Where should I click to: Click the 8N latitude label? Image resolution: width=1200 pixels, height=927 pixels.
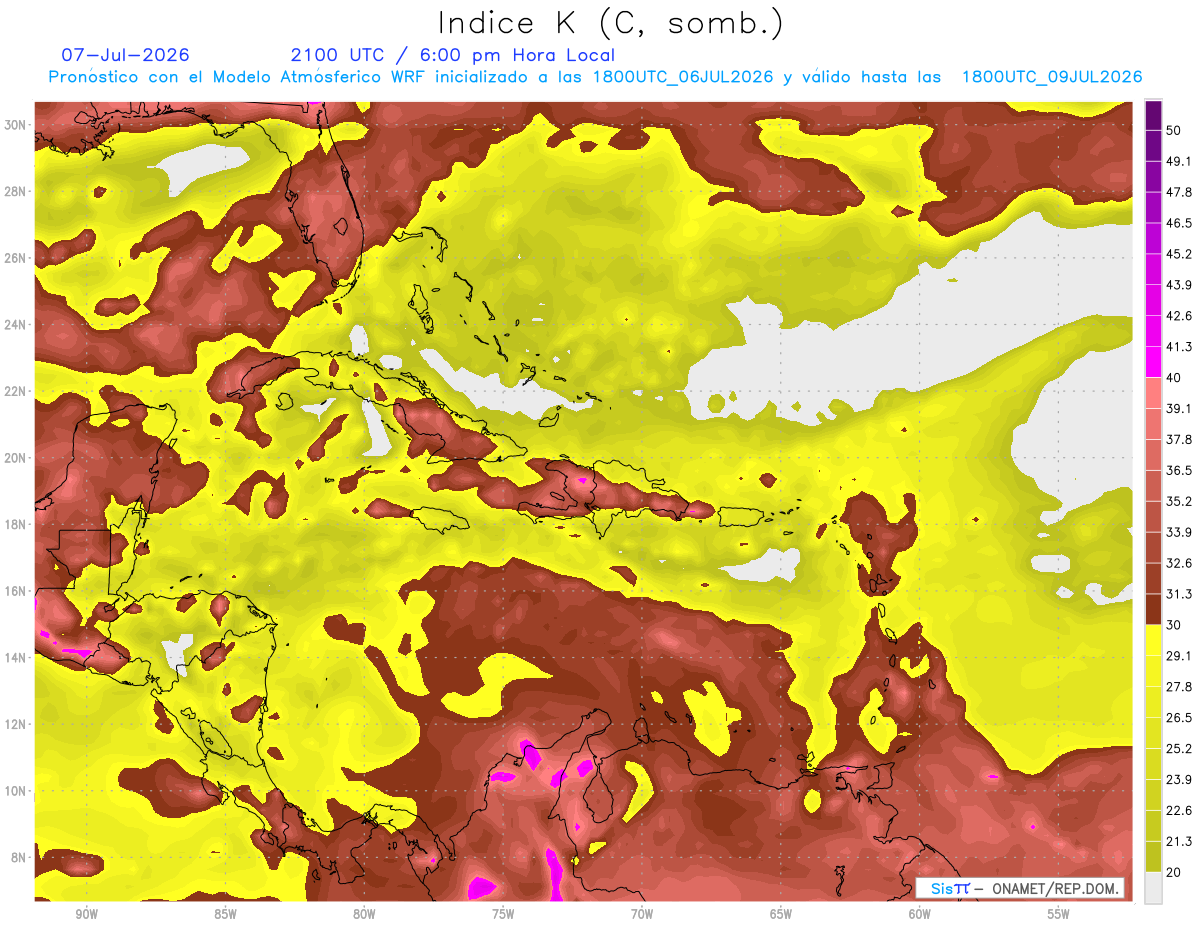coord(20,857)
